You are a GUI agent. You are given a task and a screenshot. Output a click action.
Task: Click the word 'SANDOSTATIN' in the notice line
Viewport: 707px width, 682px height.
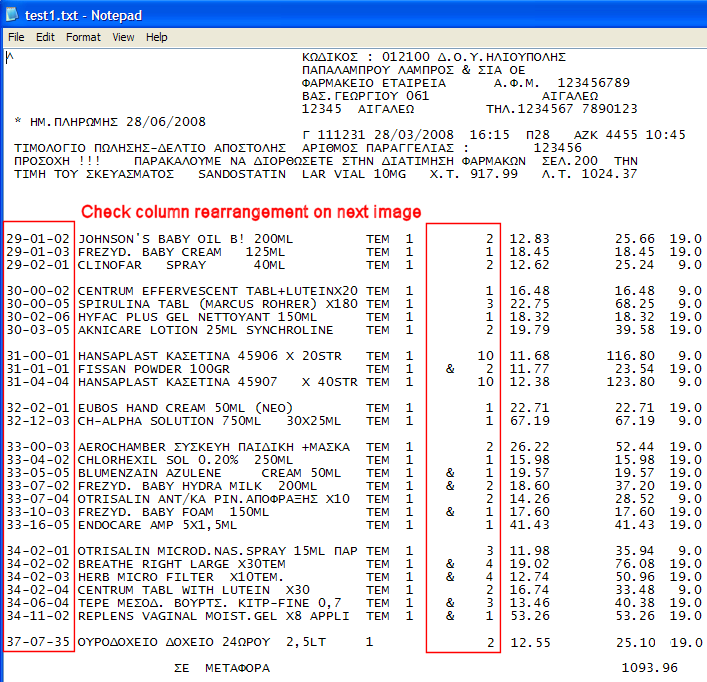click(x=242, y=174)
